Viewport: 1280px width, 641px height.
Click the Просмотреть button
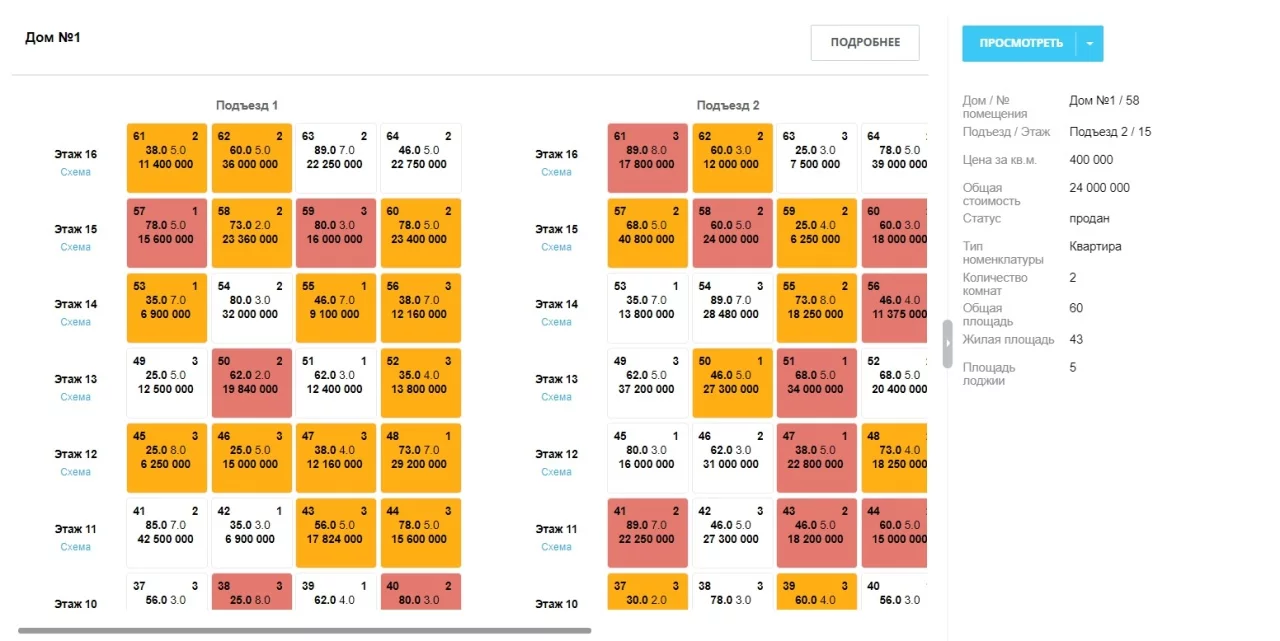1020,44
